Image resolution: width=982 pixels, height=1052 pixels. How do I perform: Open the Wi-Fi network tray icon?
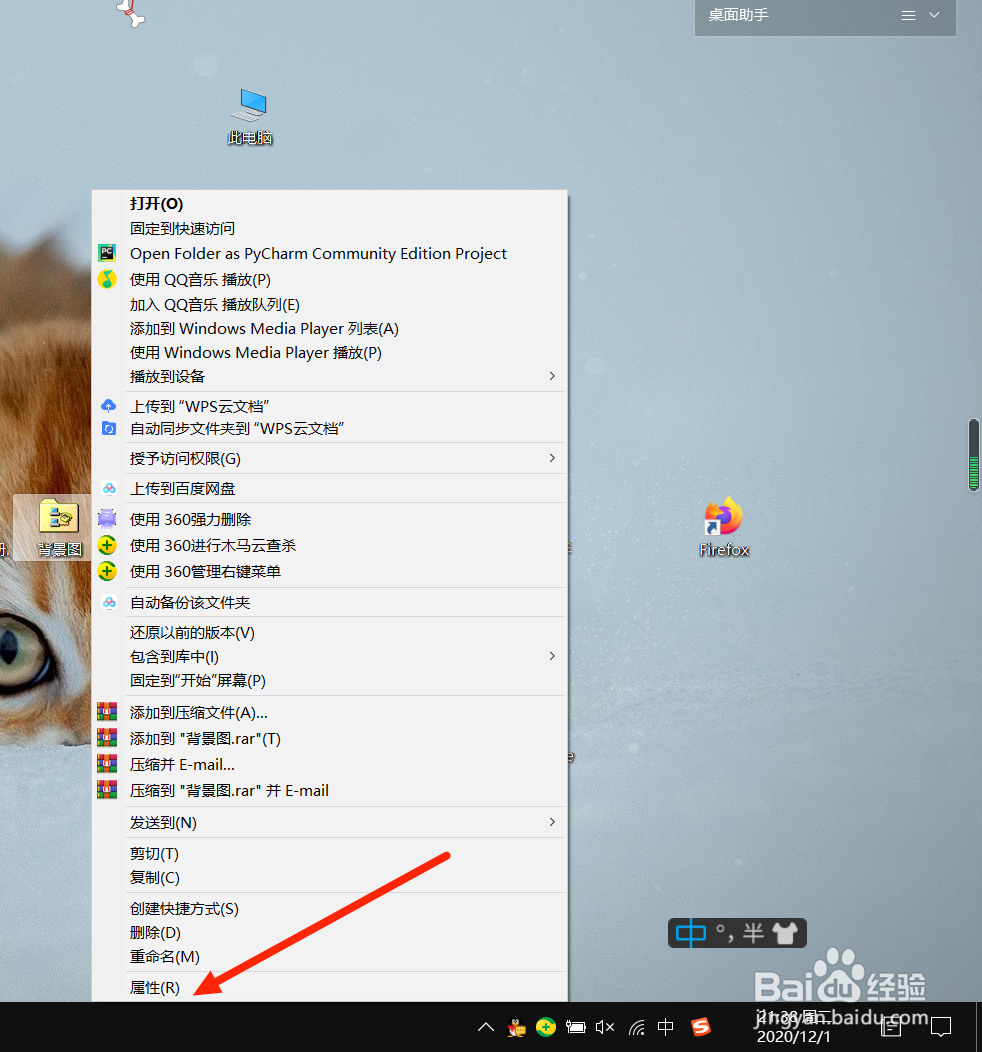637,1027
